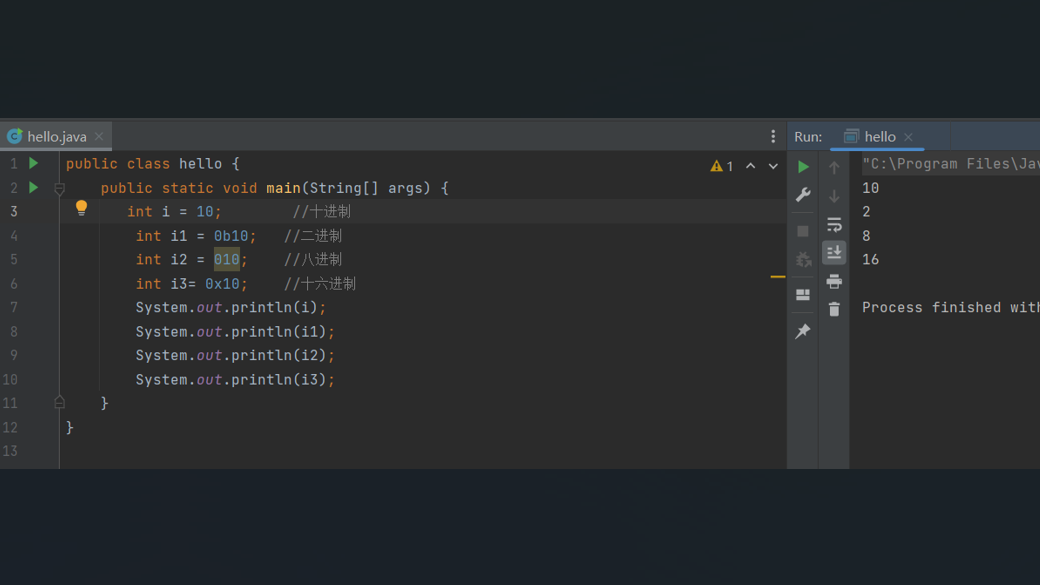This screenshot has width=1040, height=585.
Task: Toggle scroll to end of console
Action: 834,253
